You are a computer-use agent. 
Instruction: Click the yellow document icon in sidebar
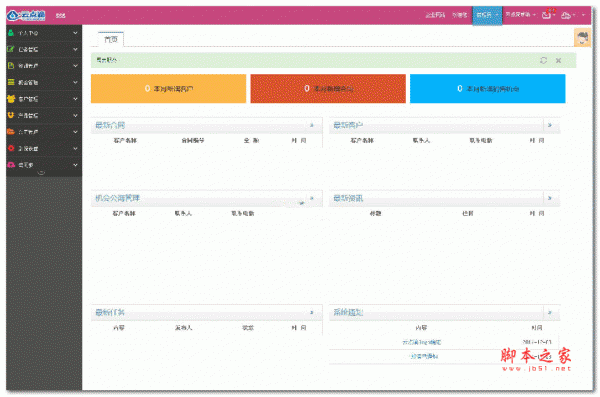11,66
